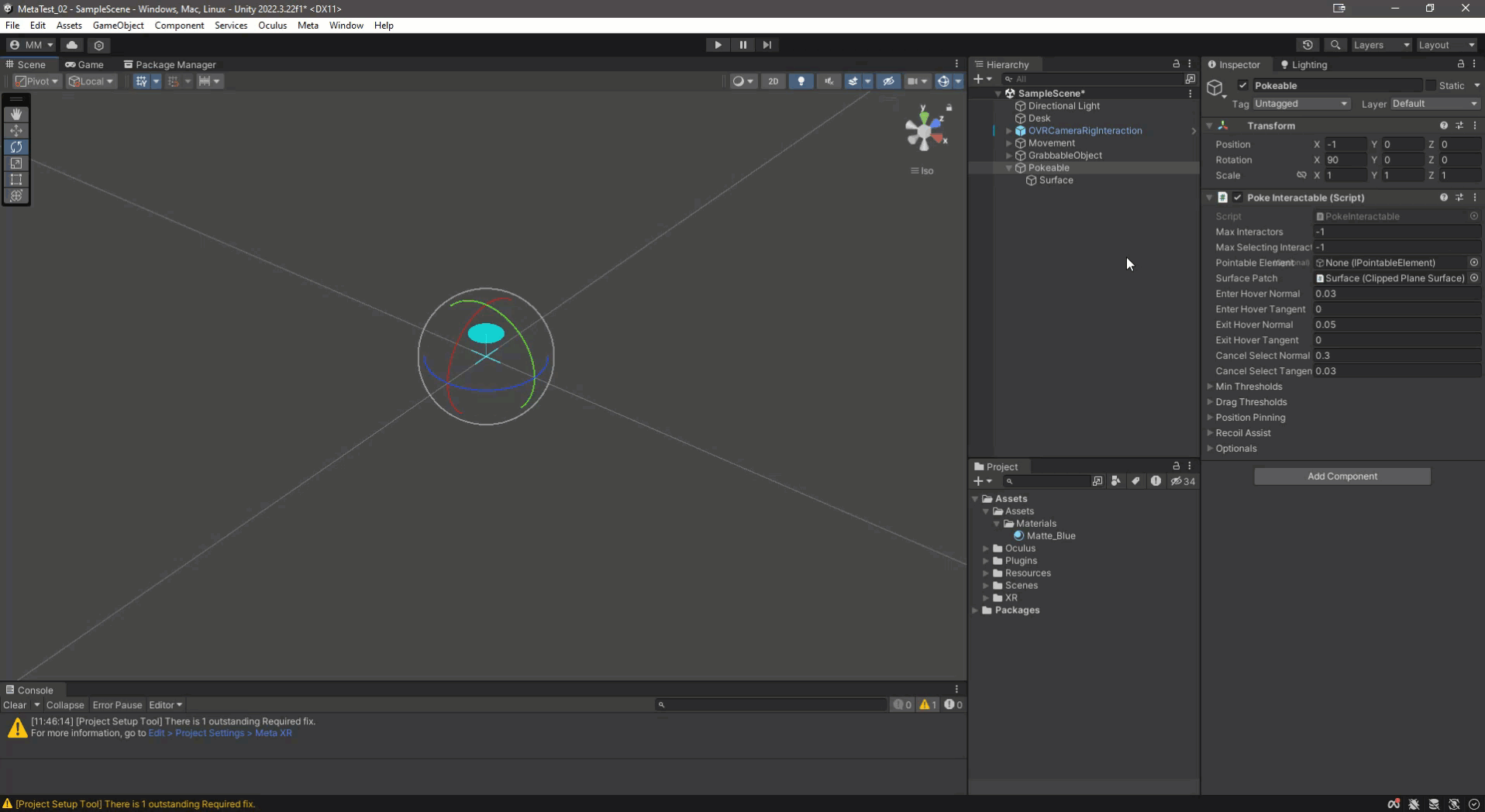
Task: Click the Add Component button
Action: click(1342, 477)
